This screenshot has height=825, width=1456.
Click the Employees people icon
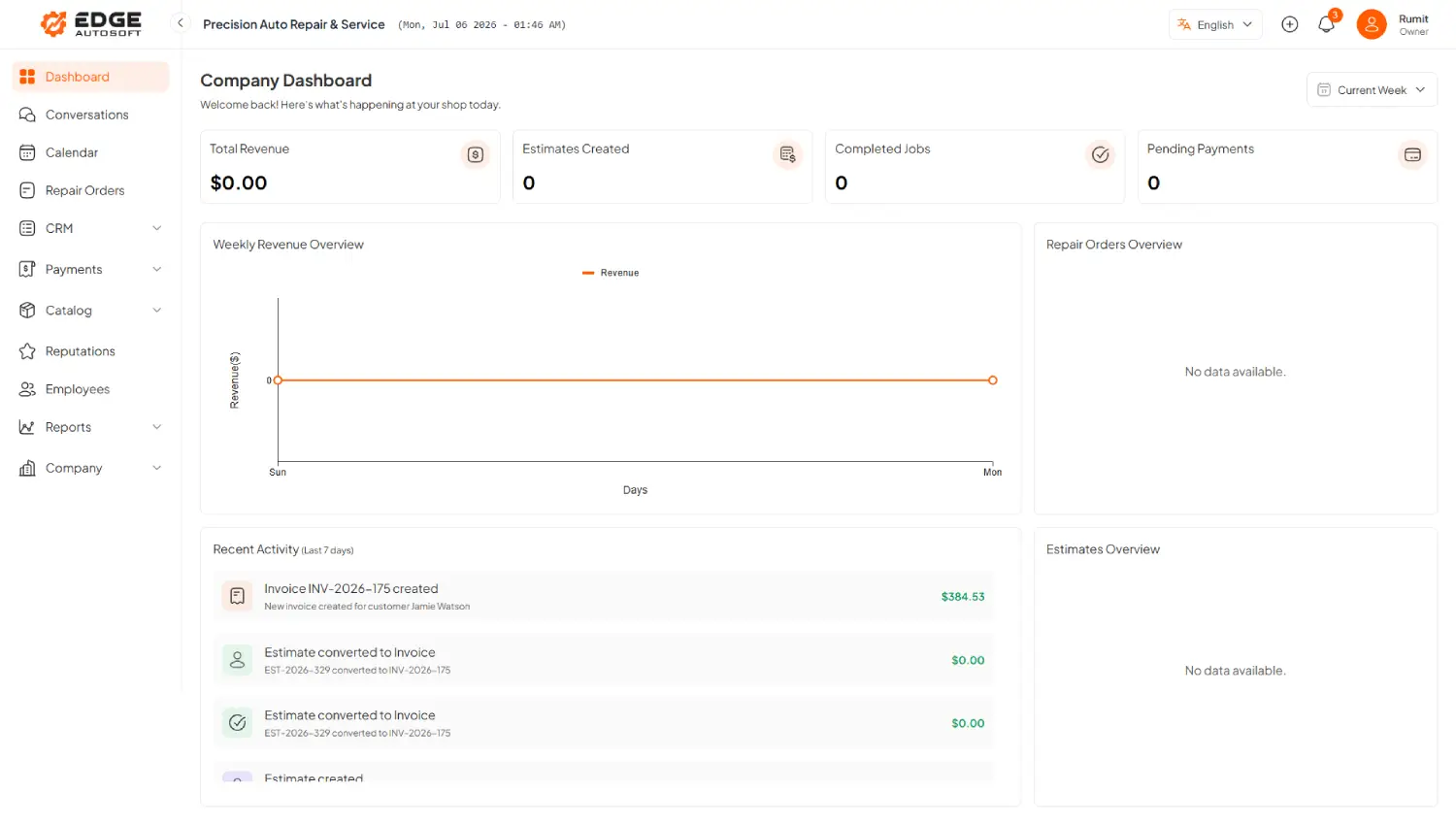pyautogui.click(x=27, y=389)
